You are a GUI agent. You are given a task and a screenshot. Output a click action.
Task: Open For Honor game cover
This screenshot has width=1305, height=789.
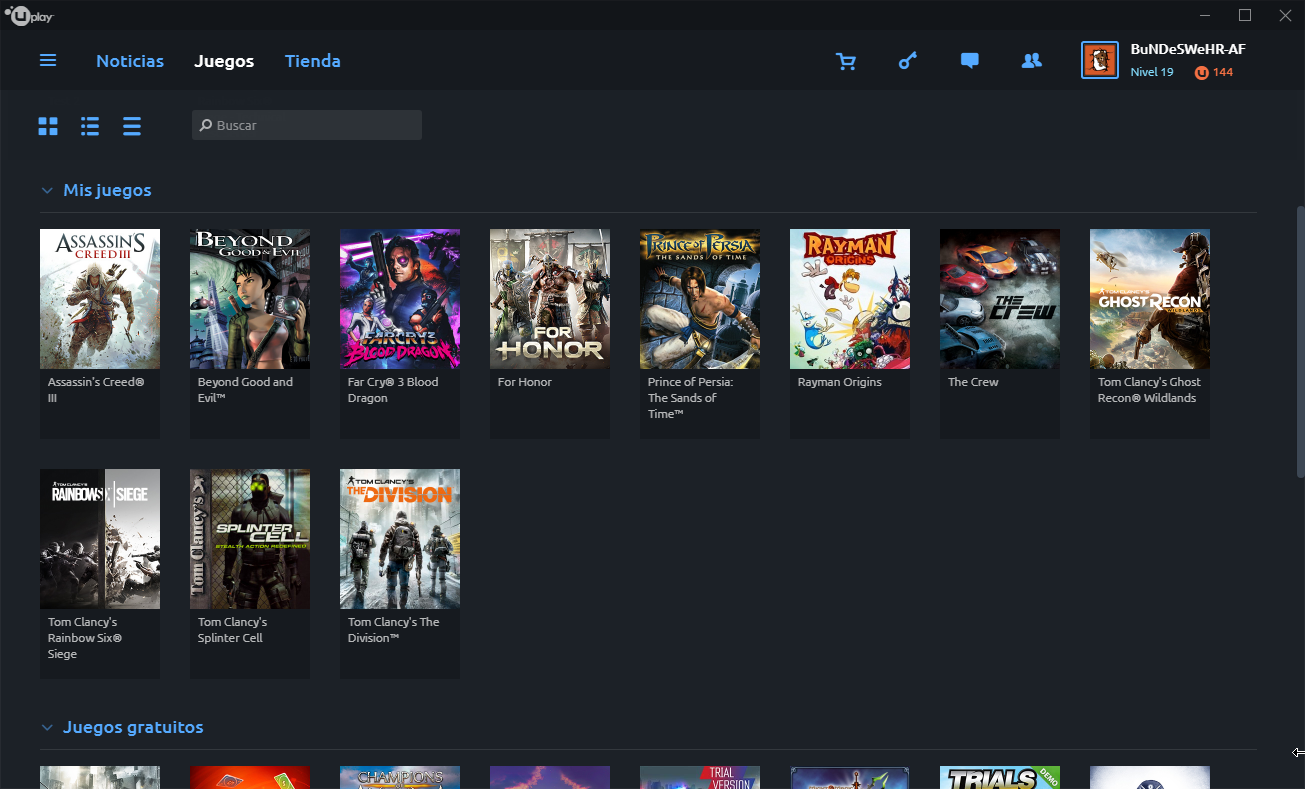[549, 298]
